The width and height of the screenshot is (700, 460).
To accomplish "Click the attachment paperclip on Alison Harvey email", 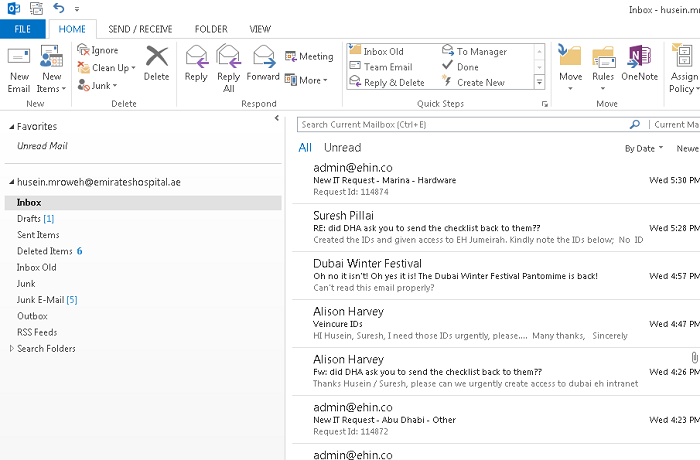I will coord(694,357).
